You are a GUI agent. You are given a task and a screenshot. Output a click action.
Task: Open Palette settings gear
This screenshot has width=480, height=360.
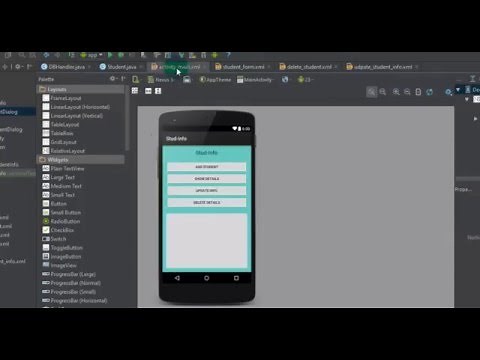coord(113,79)
